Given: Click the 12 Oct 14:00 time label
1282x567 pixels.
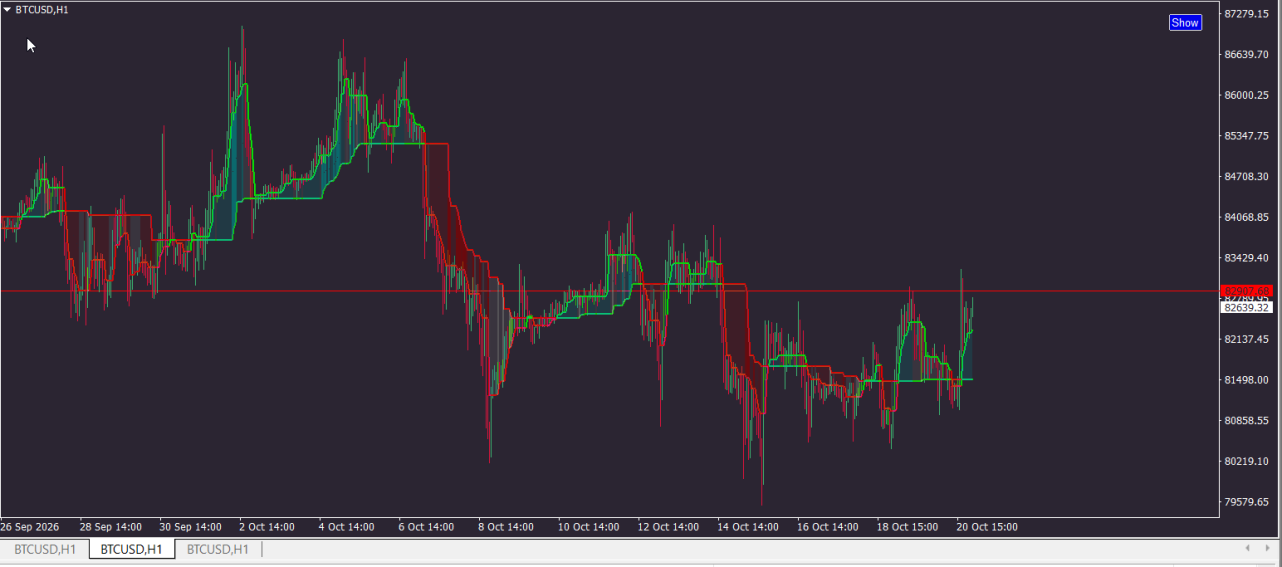Looking at the screenshot, I should click(x=669, y=526).
